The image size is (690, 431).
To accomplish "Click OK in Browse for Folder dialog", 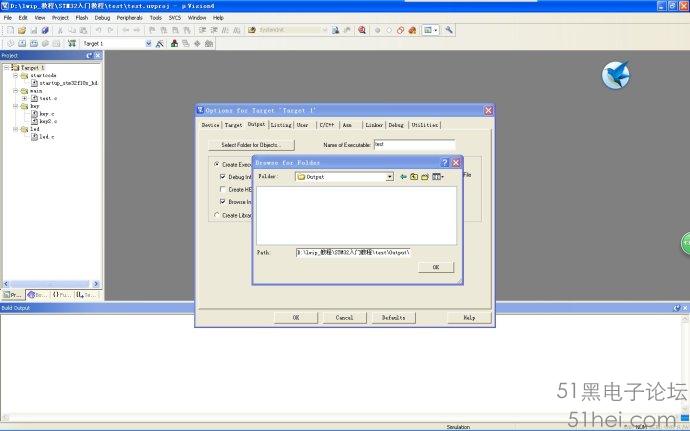I will click(436, 267).
